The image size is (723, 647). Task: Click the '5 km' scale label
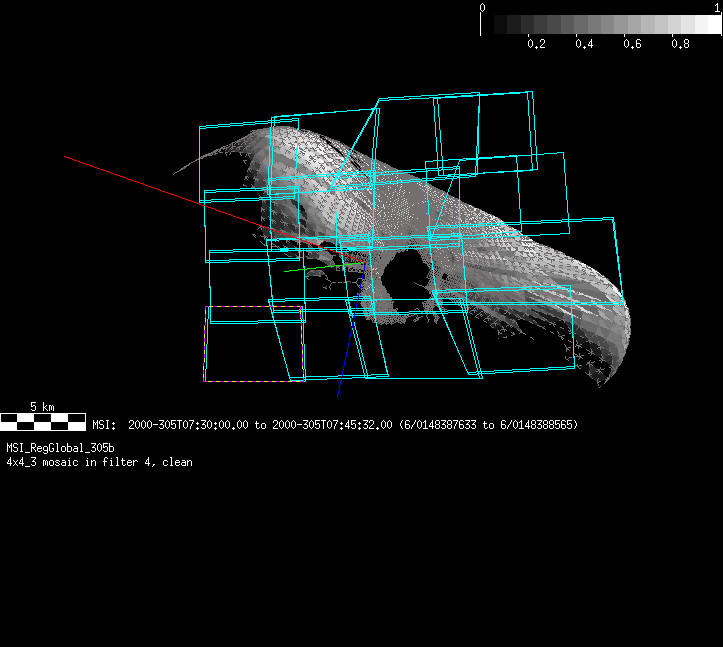41,407
